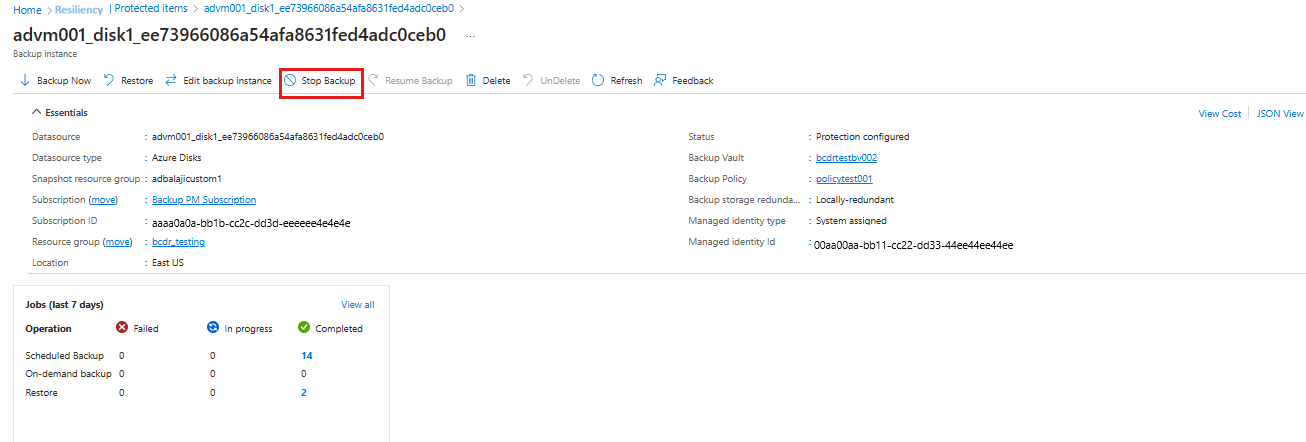
Task: Click the Subscription move link
Action: [104, 200]
